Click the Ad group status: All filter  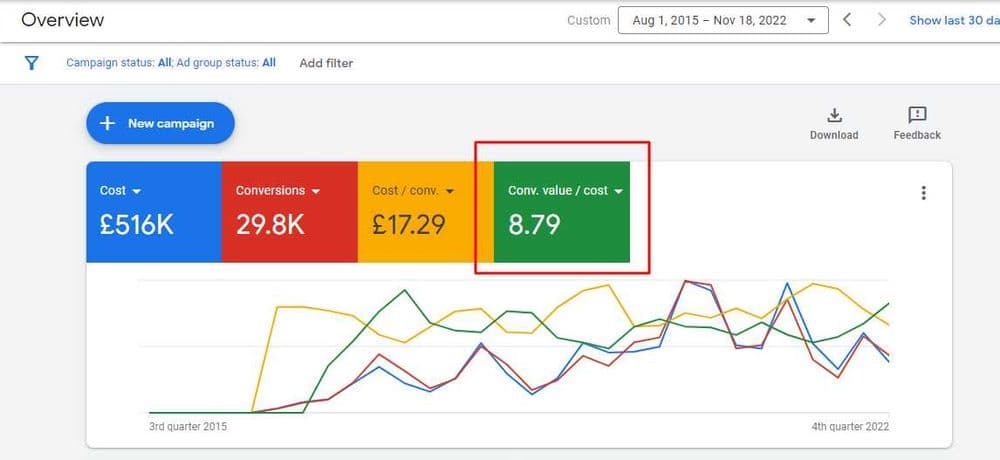pos(226,63)
